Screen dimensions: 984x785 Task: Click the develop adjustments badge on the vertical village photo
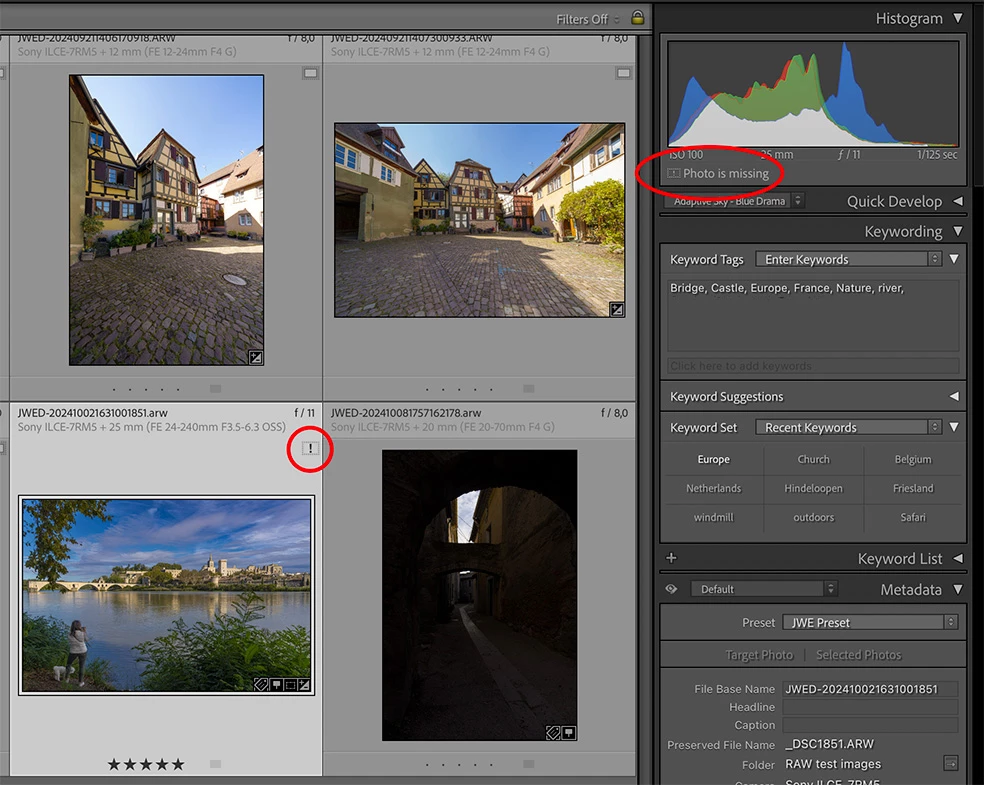(x=255, y=358)
